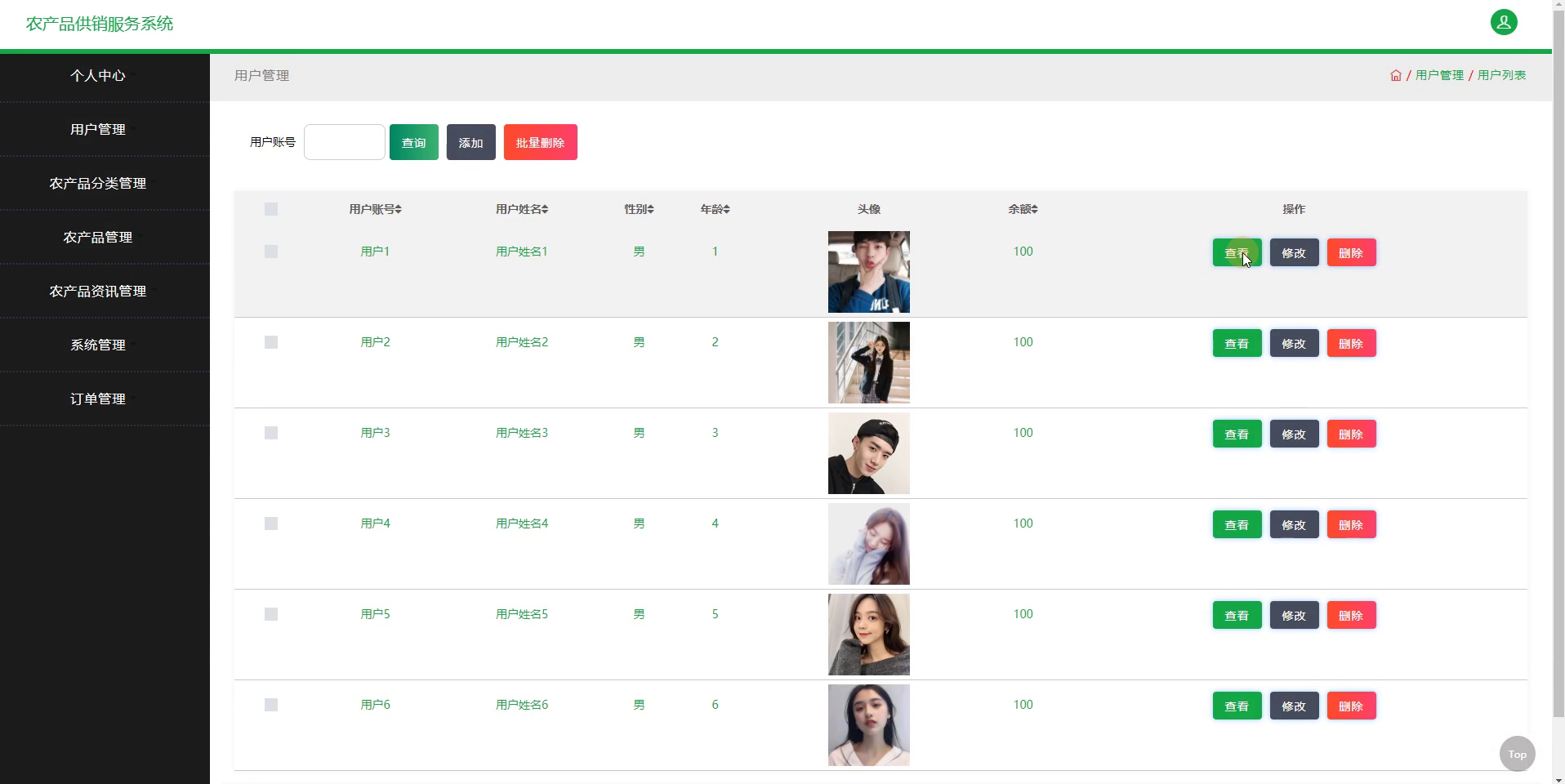Select the 用户姓名4 cell text

(x=522, y=523)
